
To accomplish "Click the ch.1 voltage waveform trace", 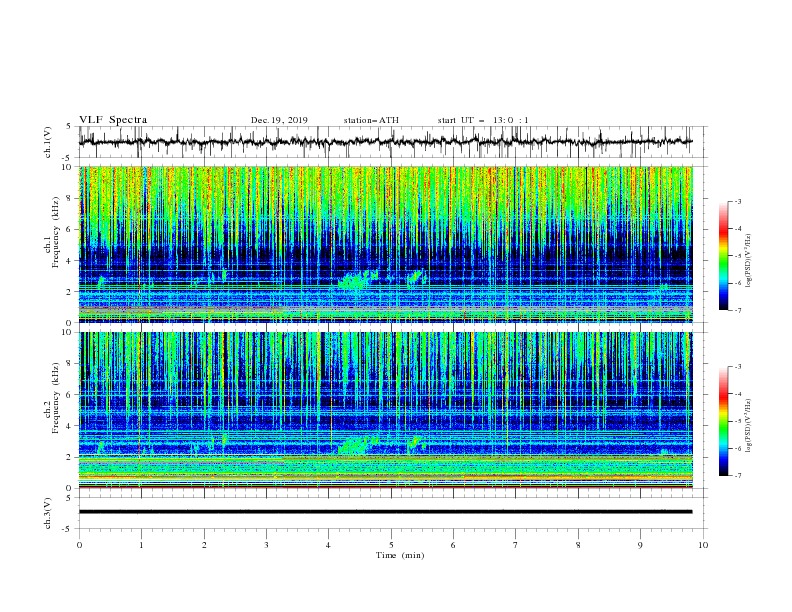I will click(385, 141).
